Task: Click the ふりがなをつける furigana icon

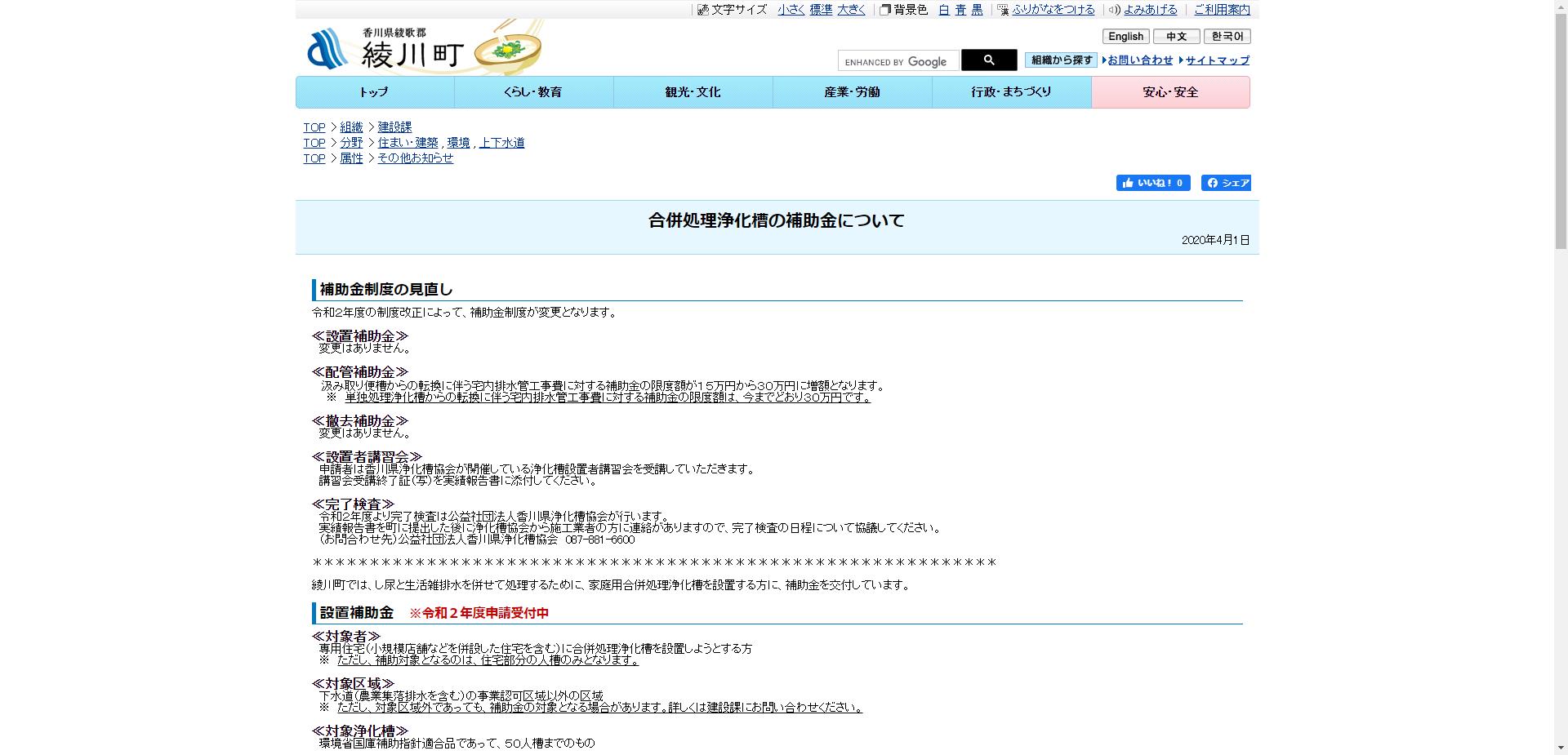Action: tap(1002, 10)
